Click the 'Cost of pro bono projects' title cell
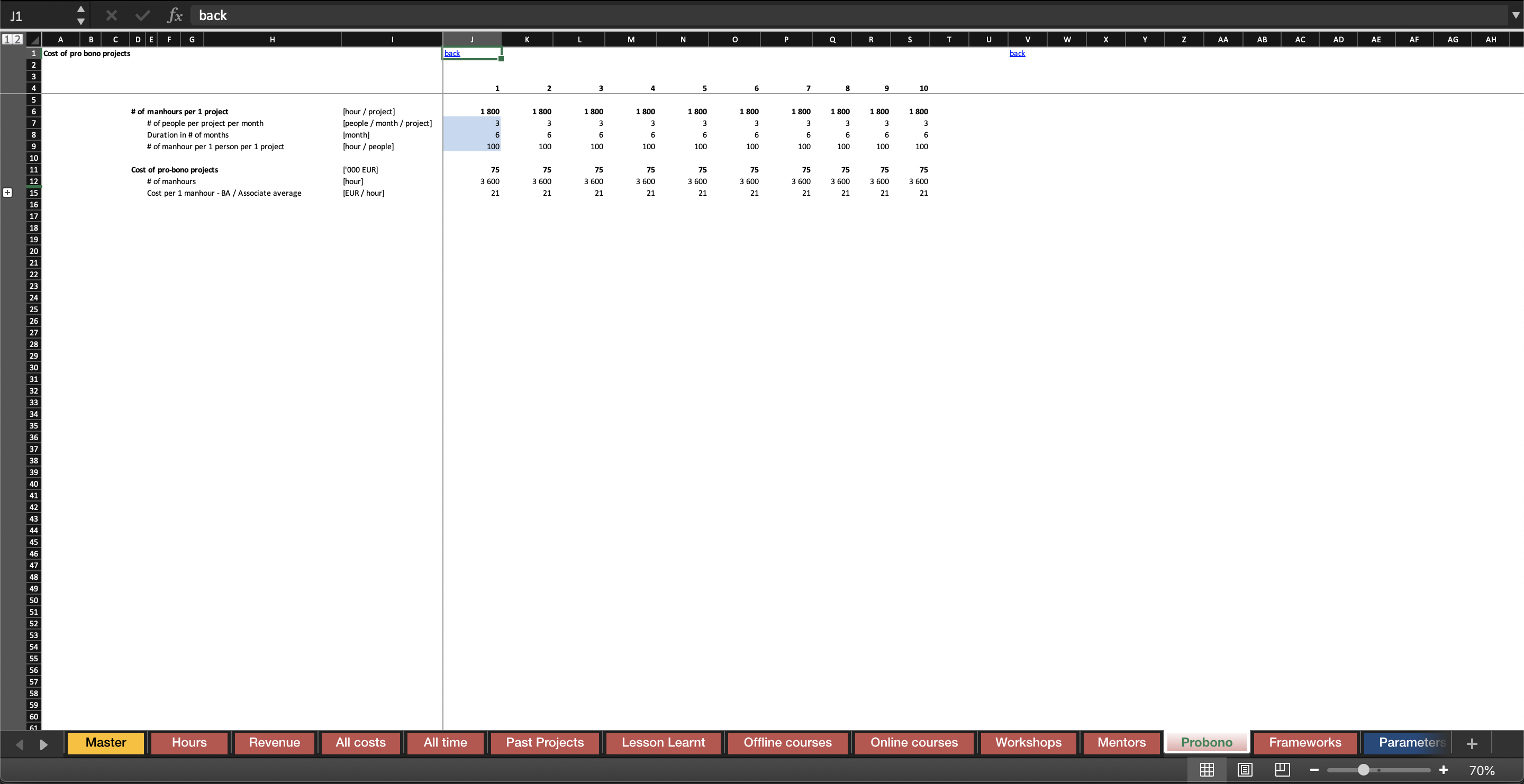Screen dimensions: 1524x784 tap(86, 53)
